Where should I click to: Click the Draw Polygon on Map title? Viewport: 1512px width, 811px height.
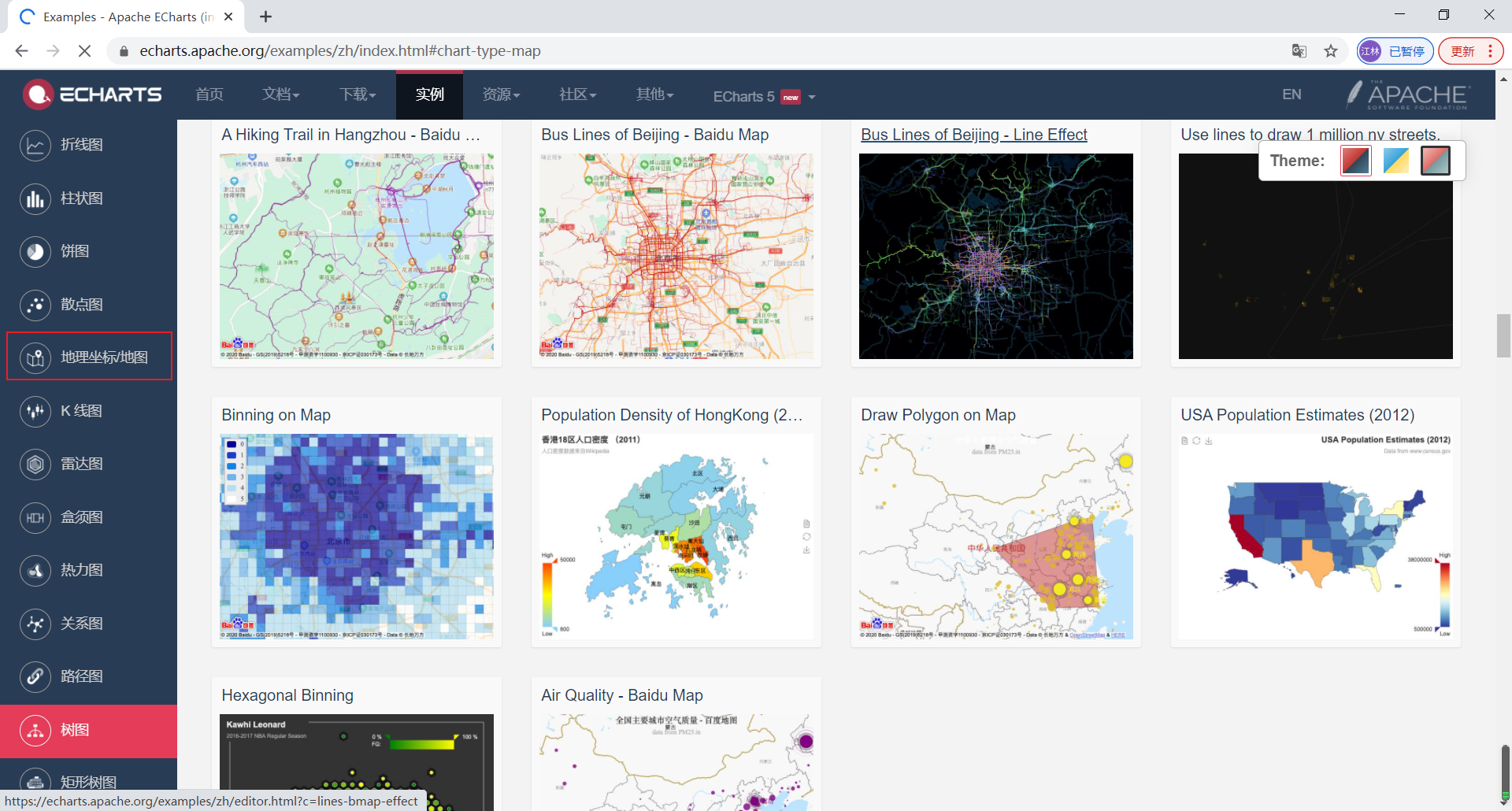pyautogui.click(x=938, y=415)
